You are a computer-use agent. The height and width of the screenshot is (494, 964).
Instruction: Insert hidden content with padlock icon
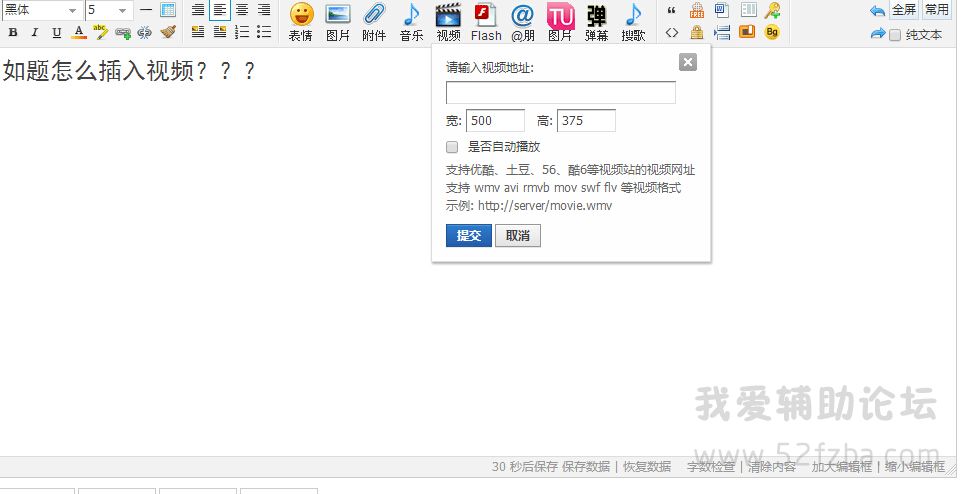pos(697,32)
